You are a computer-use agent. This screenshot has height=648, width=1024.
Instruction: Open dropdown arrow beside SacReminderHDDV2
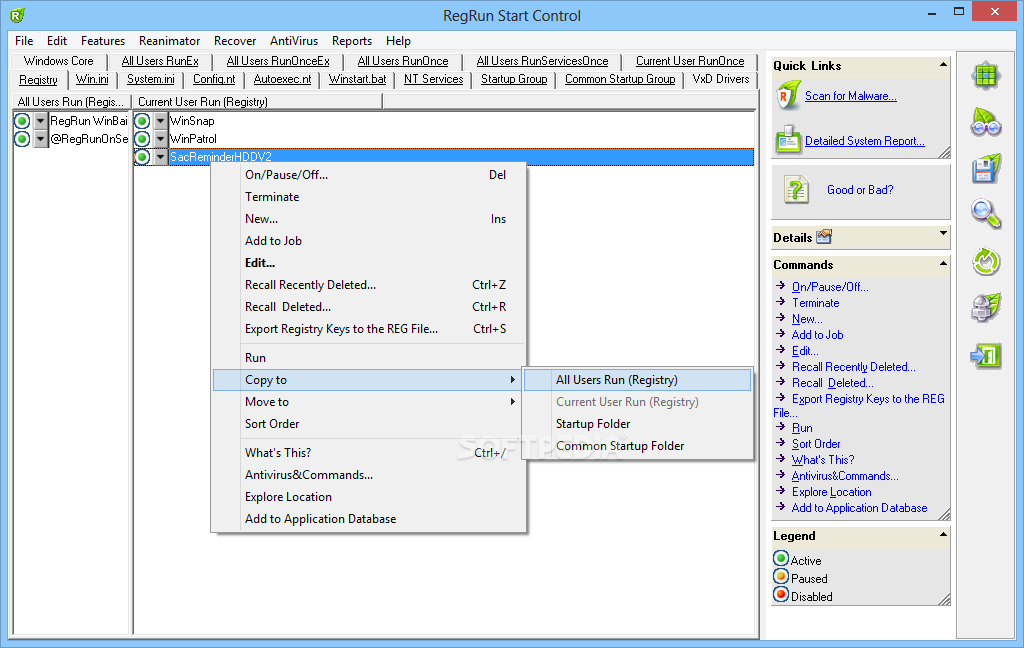[x=160, y=157]
